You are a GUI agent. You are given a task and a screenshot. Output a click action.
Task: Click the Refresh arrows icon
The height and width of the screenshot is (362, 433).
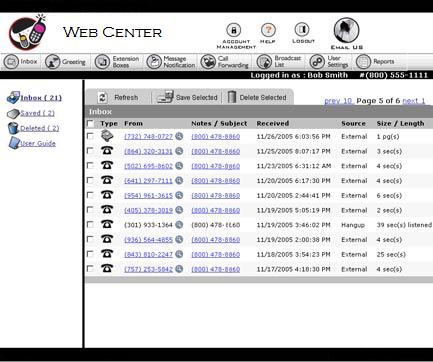[102, 97]
